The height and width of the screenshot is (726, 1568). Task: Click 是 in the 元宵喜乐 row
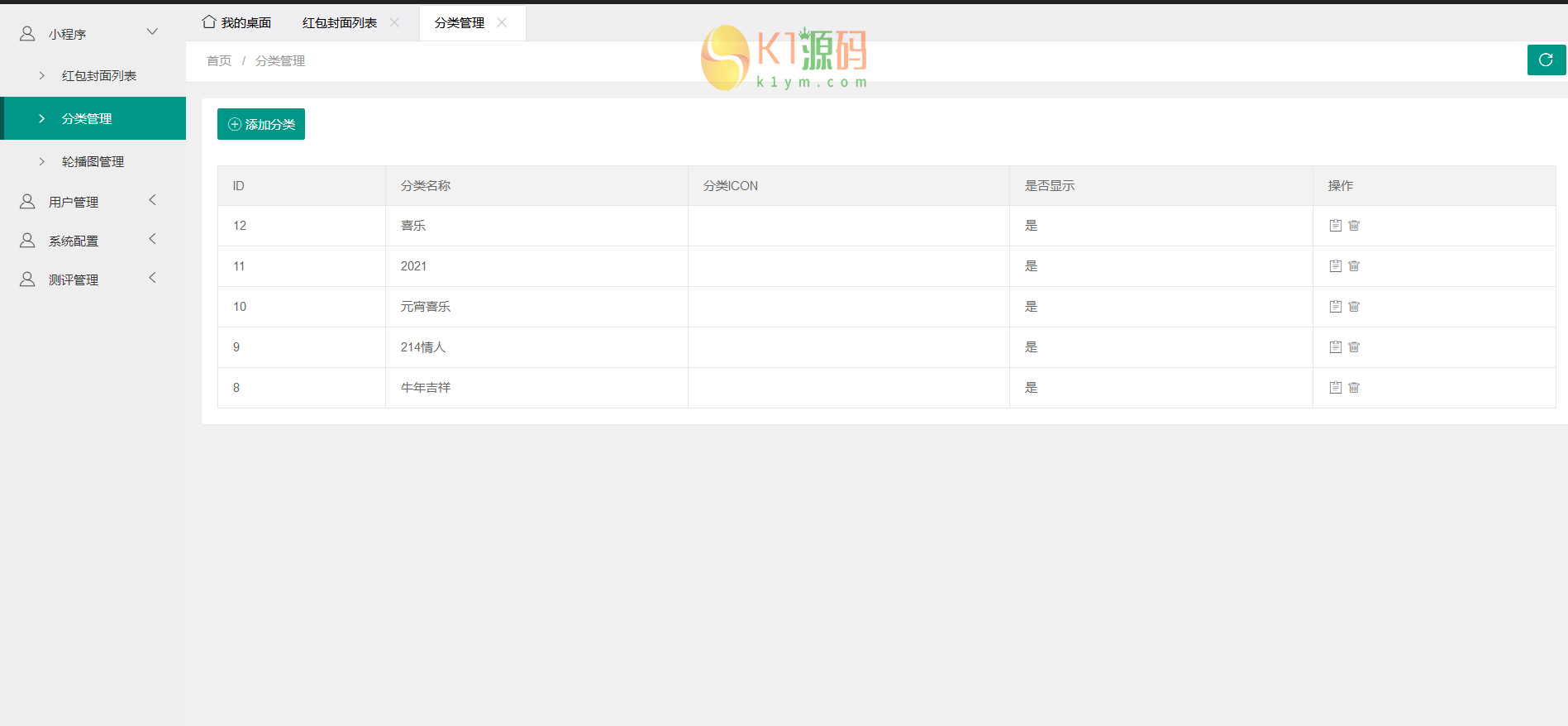(x=1031, y=307)
